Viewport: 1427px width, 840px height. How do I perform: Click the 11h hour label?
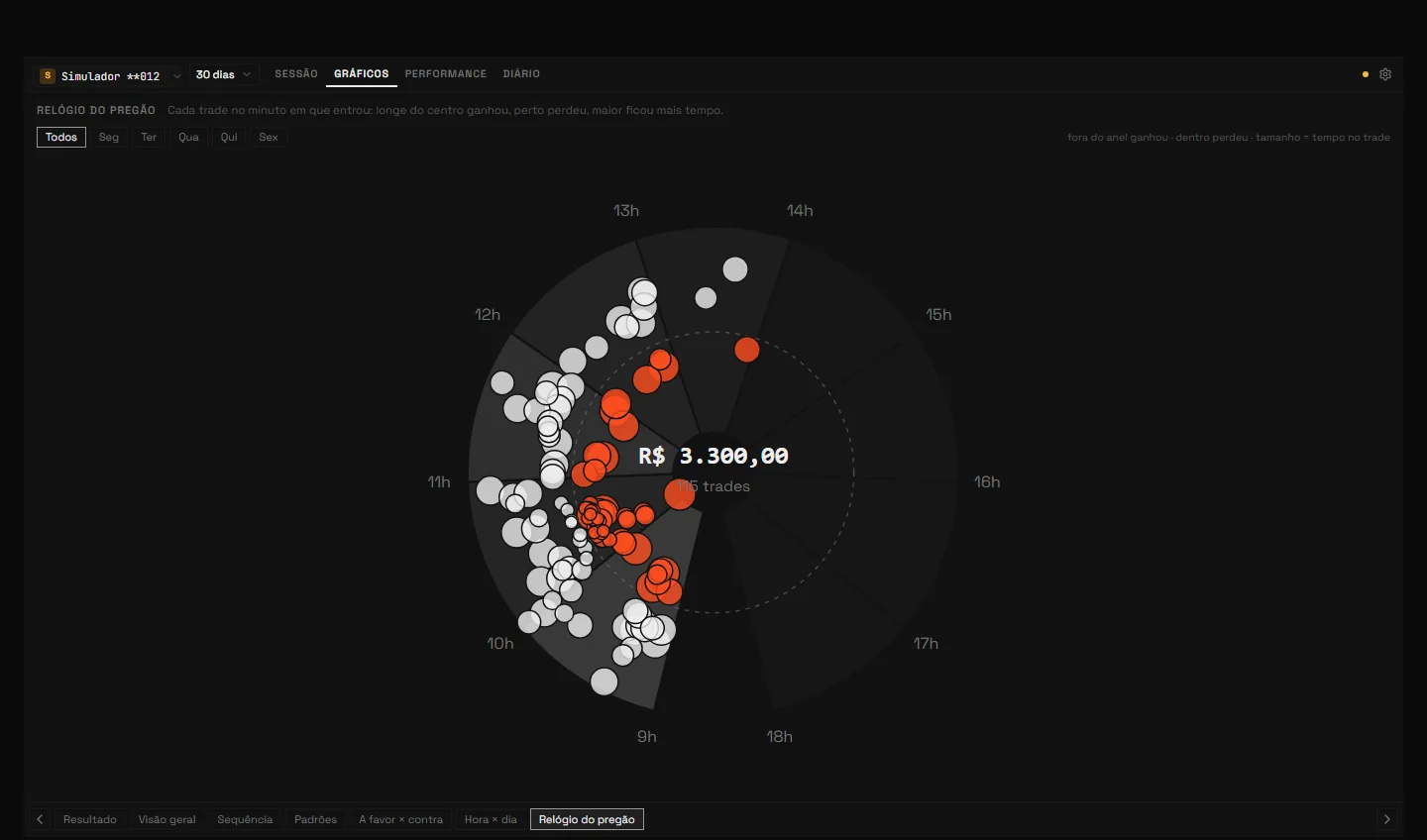439,481
